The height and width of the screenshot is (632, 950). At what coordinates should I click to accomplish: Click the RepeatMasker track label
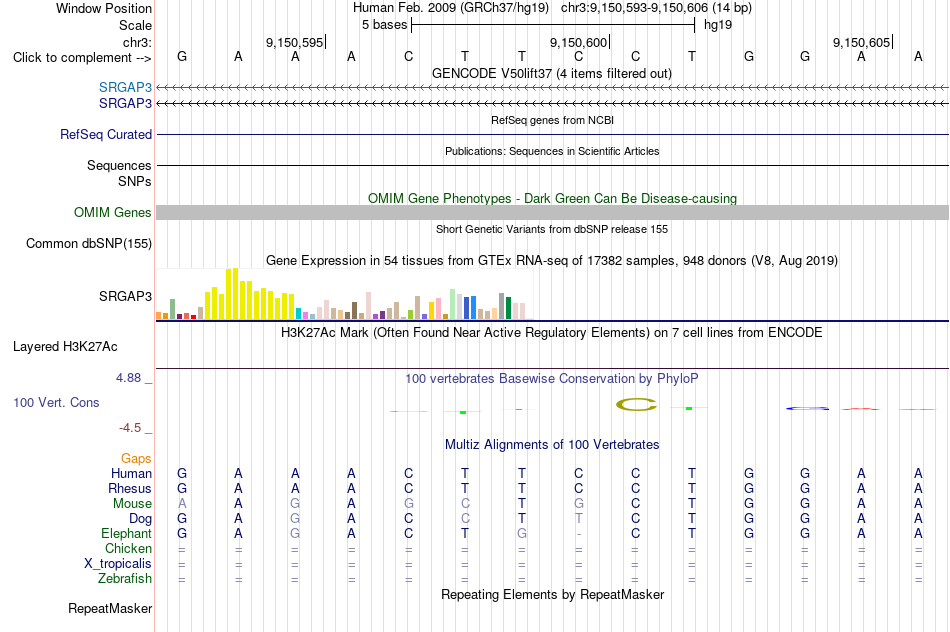click(110, 608)
